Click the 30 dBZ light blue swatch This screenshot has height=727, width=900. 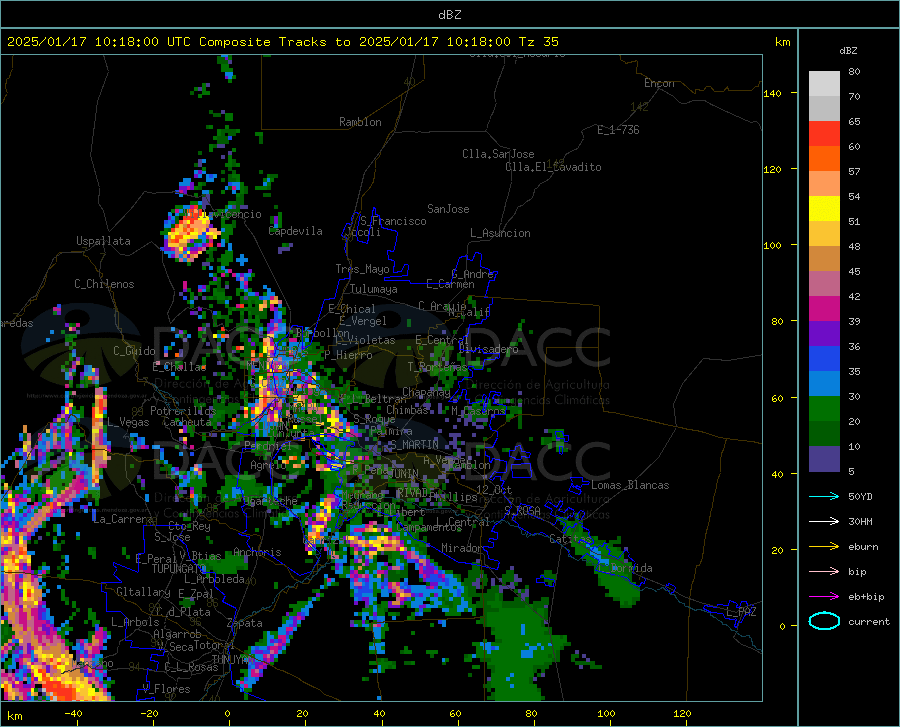(824, 384)
